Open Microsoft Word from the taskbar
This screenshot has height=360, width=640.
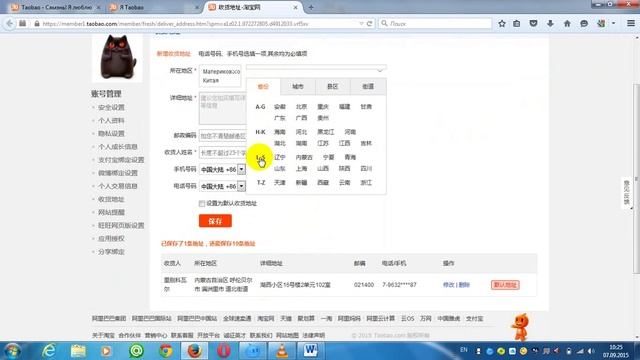[310, 351]
